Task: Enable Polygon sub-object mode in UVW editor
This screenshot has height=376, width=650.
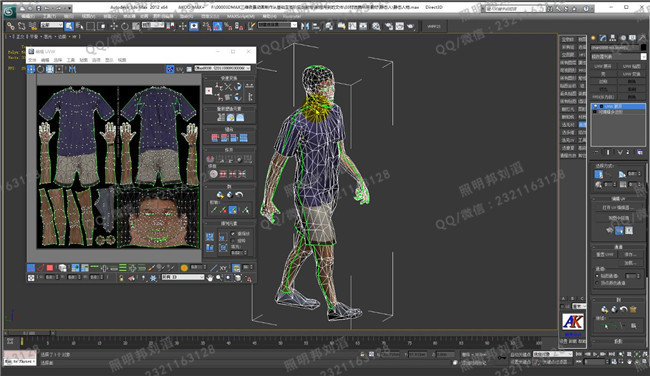Action: 50,268
